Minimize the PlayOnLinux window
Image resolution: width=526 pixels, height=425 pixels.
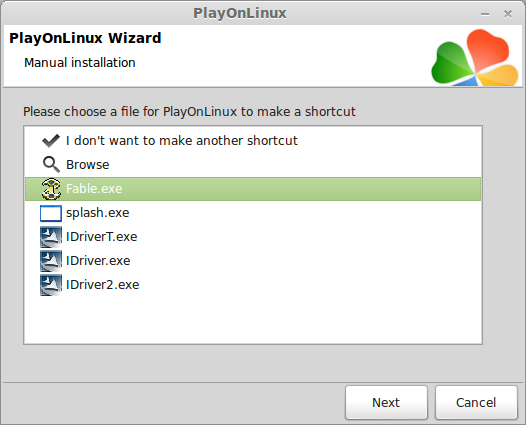point(485,14)
